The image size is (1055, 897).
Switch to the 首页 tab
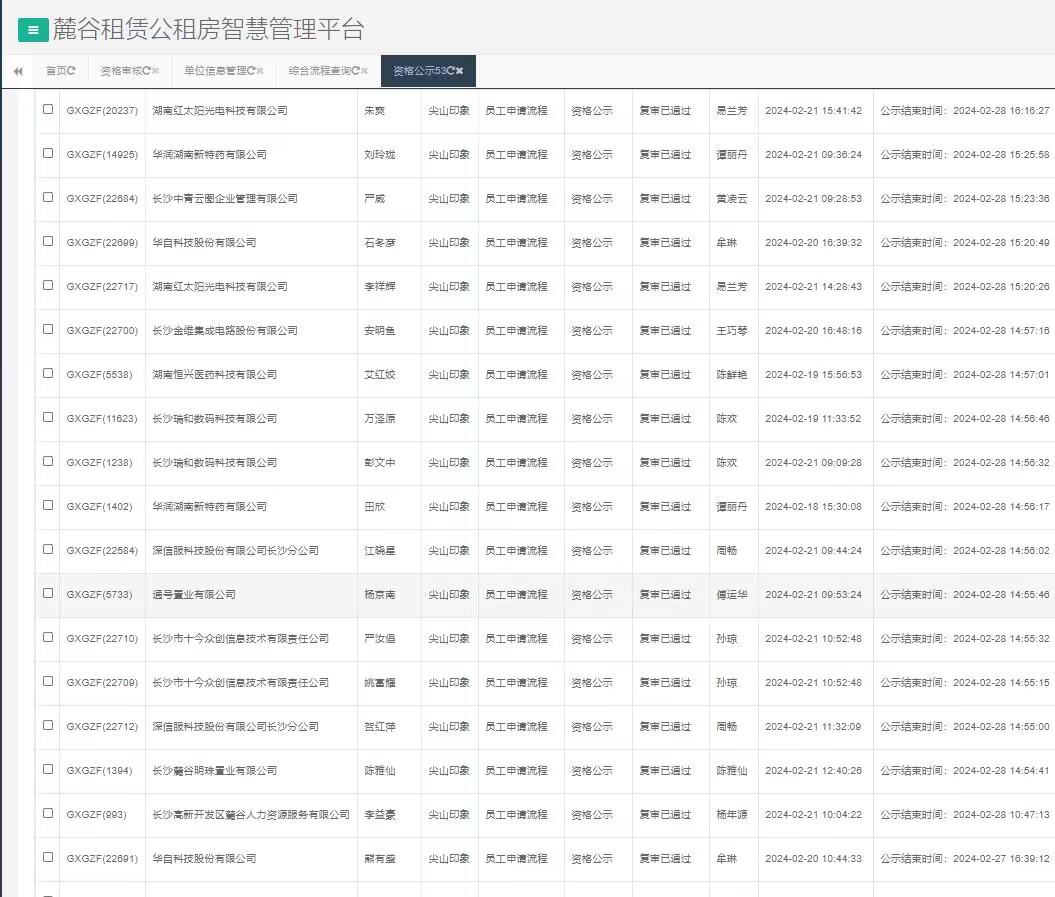[x=56, y=71]
